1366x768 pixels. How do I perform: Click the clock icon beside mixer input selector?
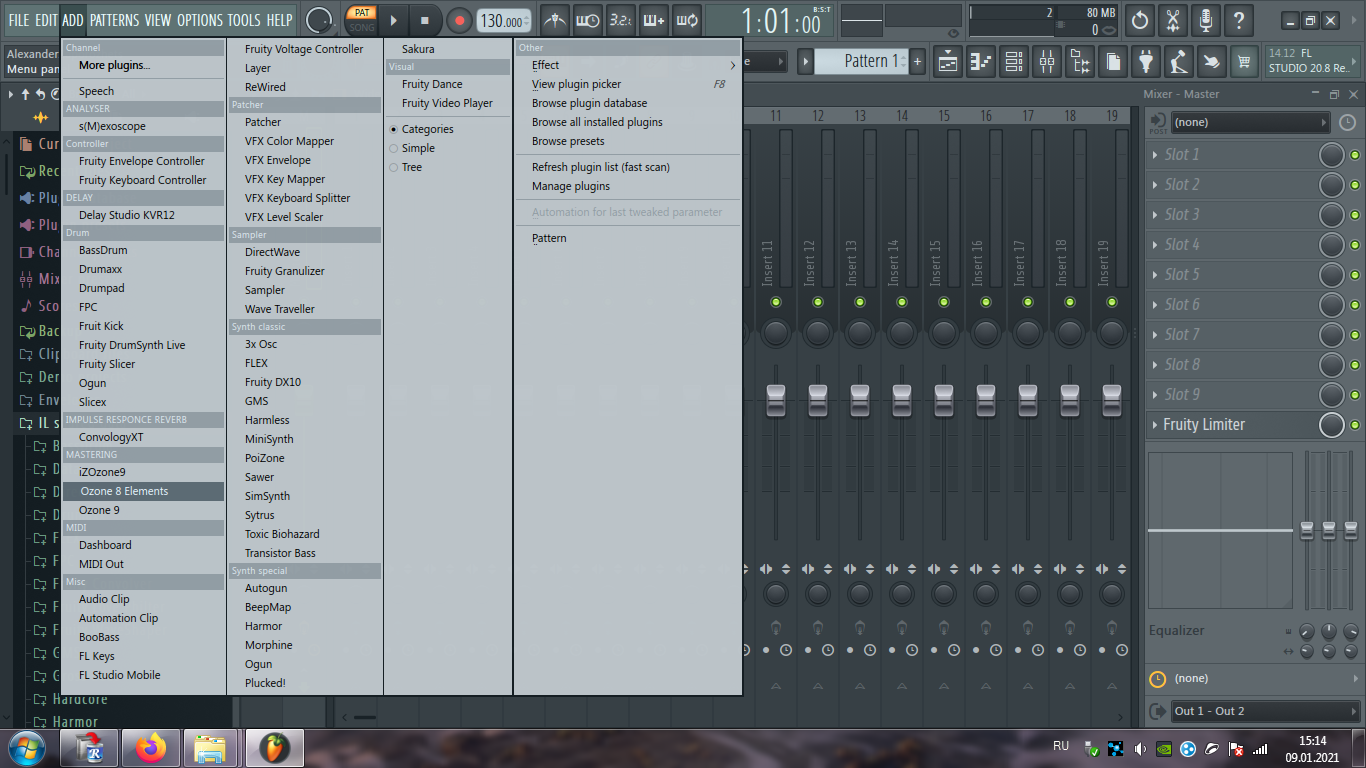click(x=1348, y=122)
